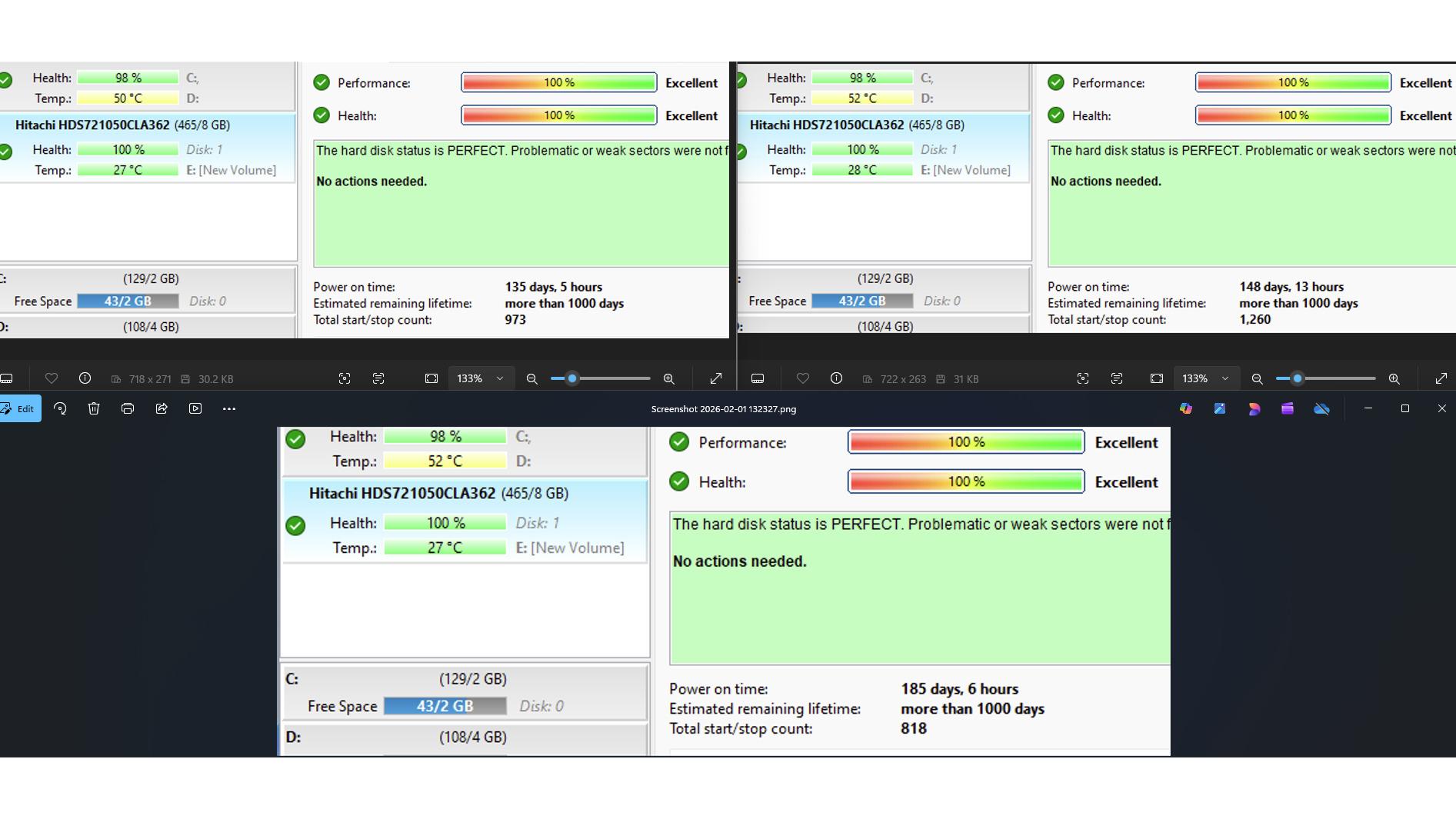The width and height of the screenshot is (1456, 819).
Task: Expand 133% zoom dropdown in 718 x 271 viewer
Action: (500, 378)
